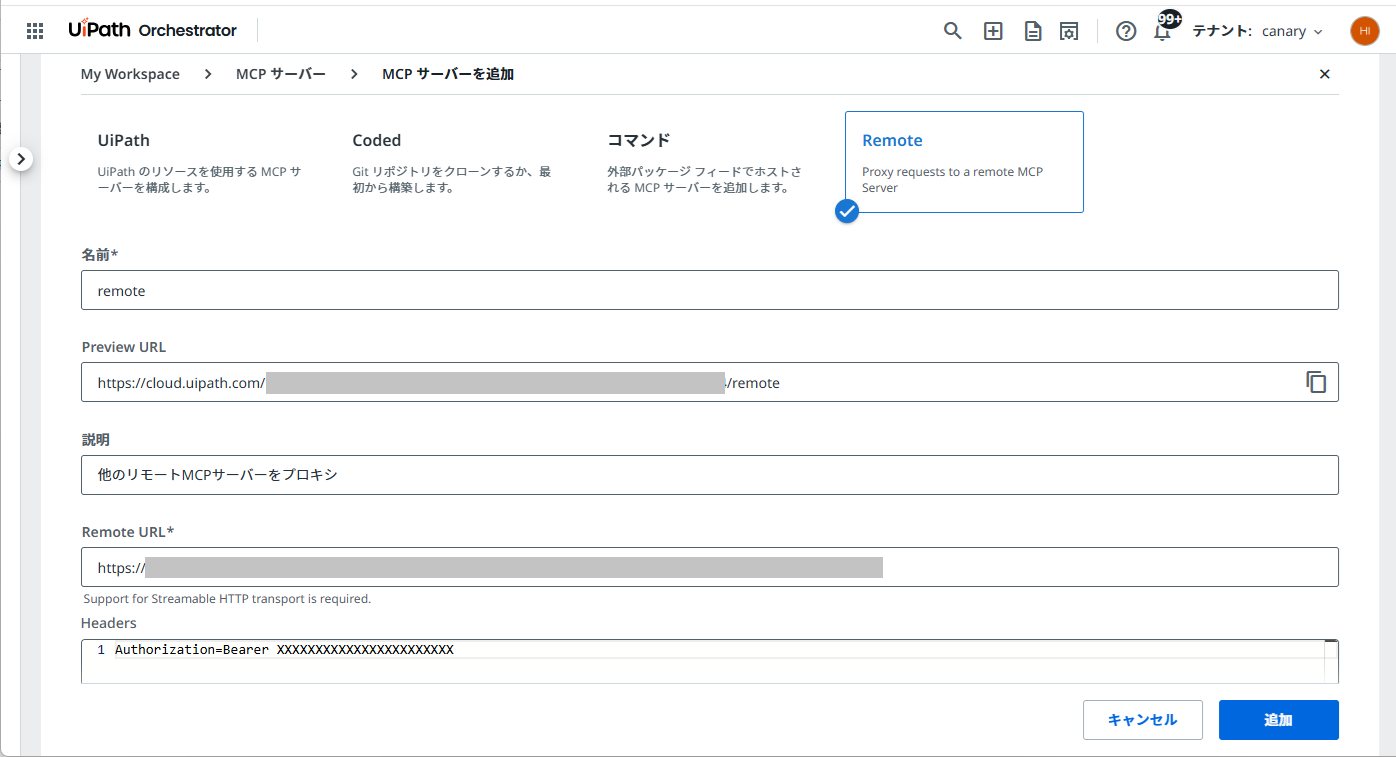Open the tenant canary dropdown

(x=1292, y=31)
